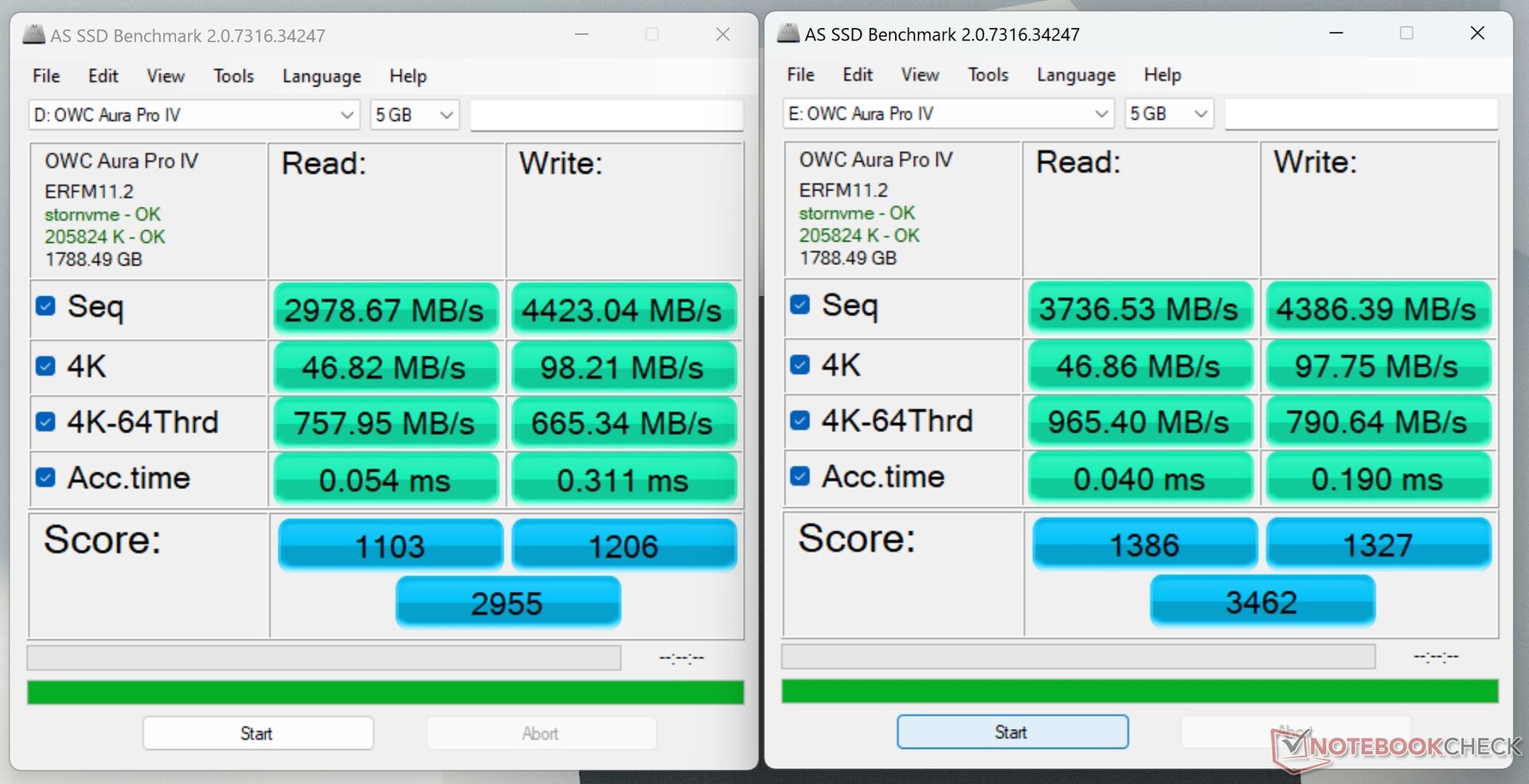Screen dimensions: 1529x784
Task: Click the 3736.53 MB/s Seq read result
Action: [1140, 307]
